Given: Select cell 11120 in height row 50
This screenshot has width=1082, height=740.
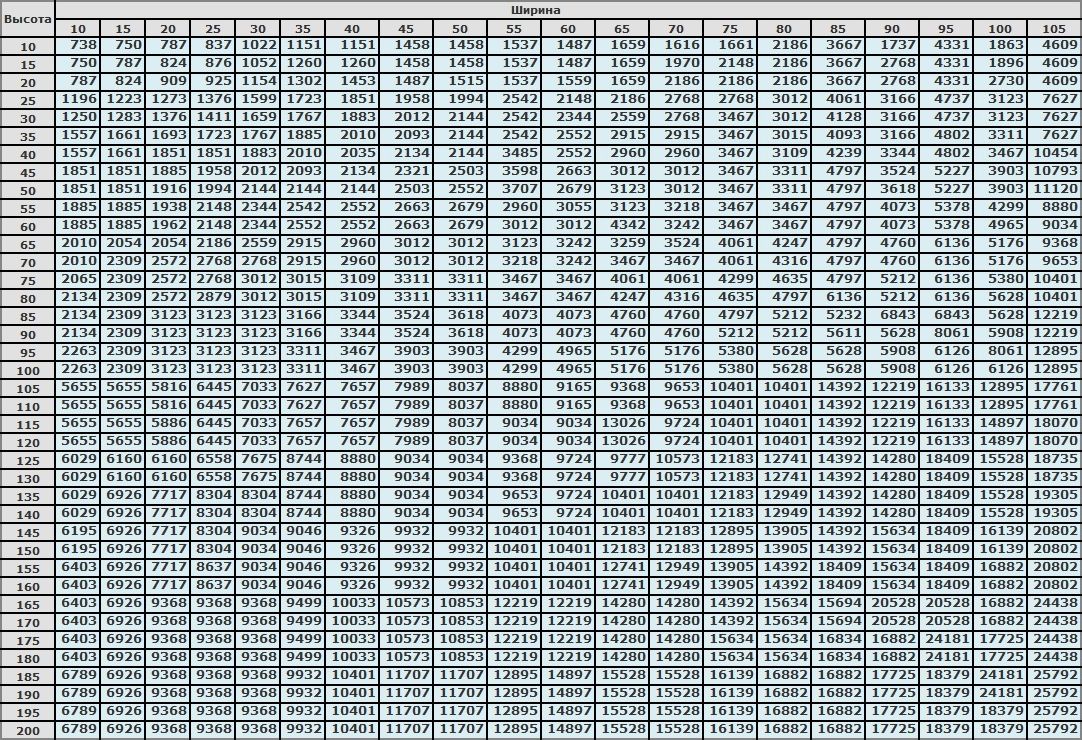Looking at the screenshot, I should (x=1053, y=189).
